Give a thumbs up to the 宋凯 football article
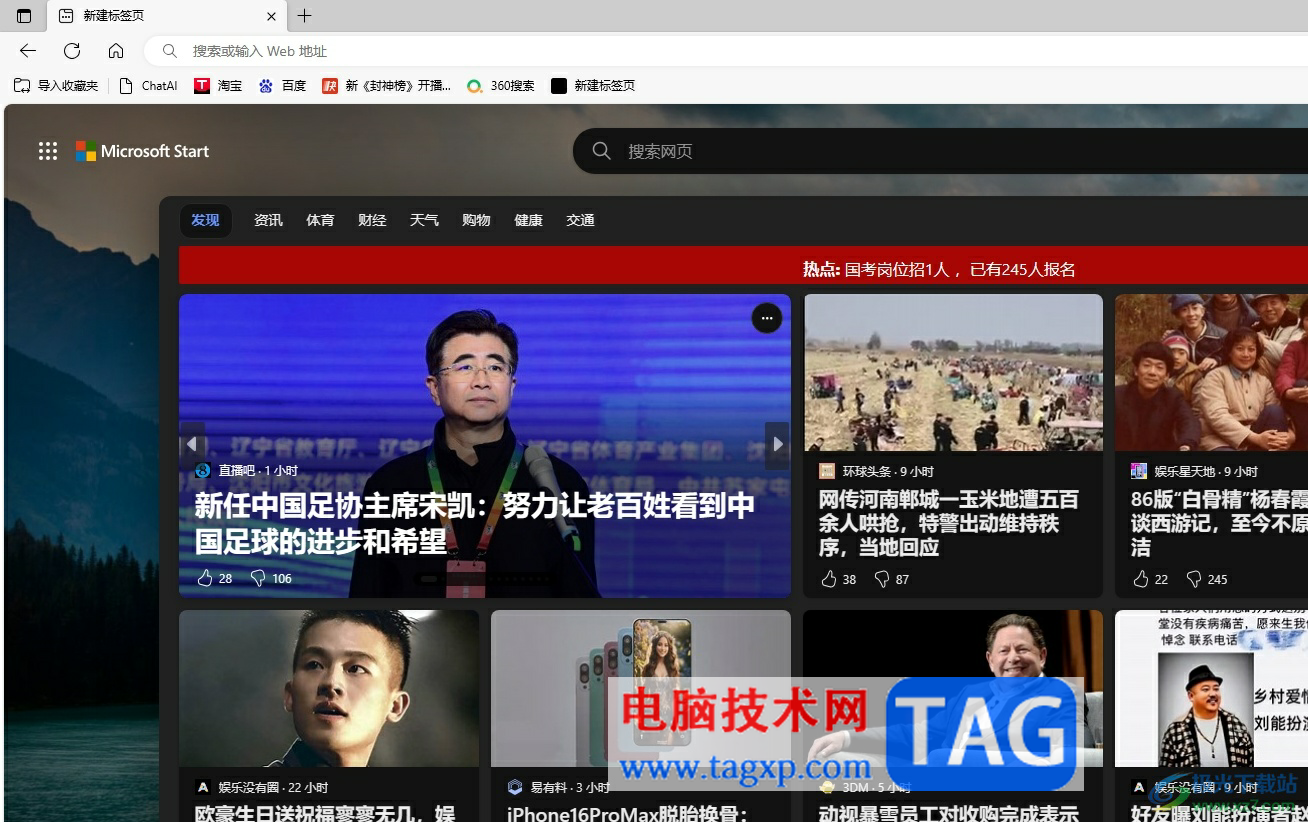This screenshot has width=1308, height=822. point(204,578)
